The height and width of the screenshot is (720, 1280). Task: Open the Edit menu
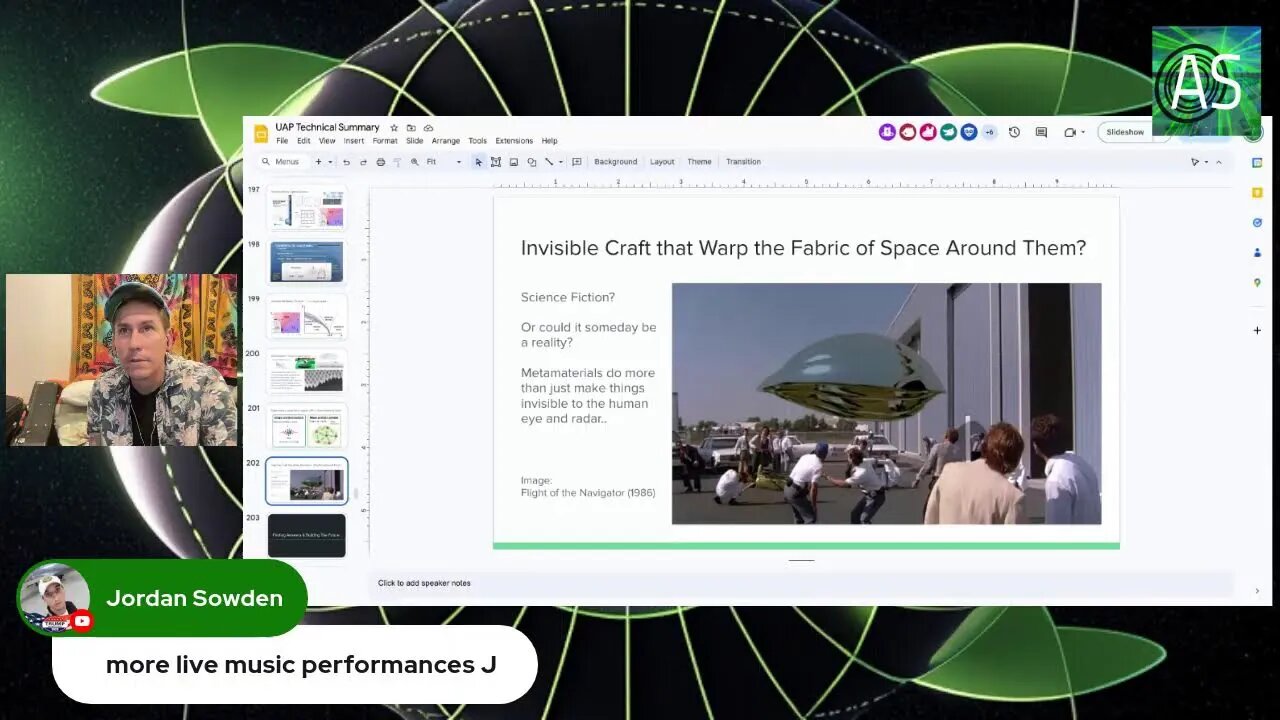pyautogui.click(x=303, y=141)
